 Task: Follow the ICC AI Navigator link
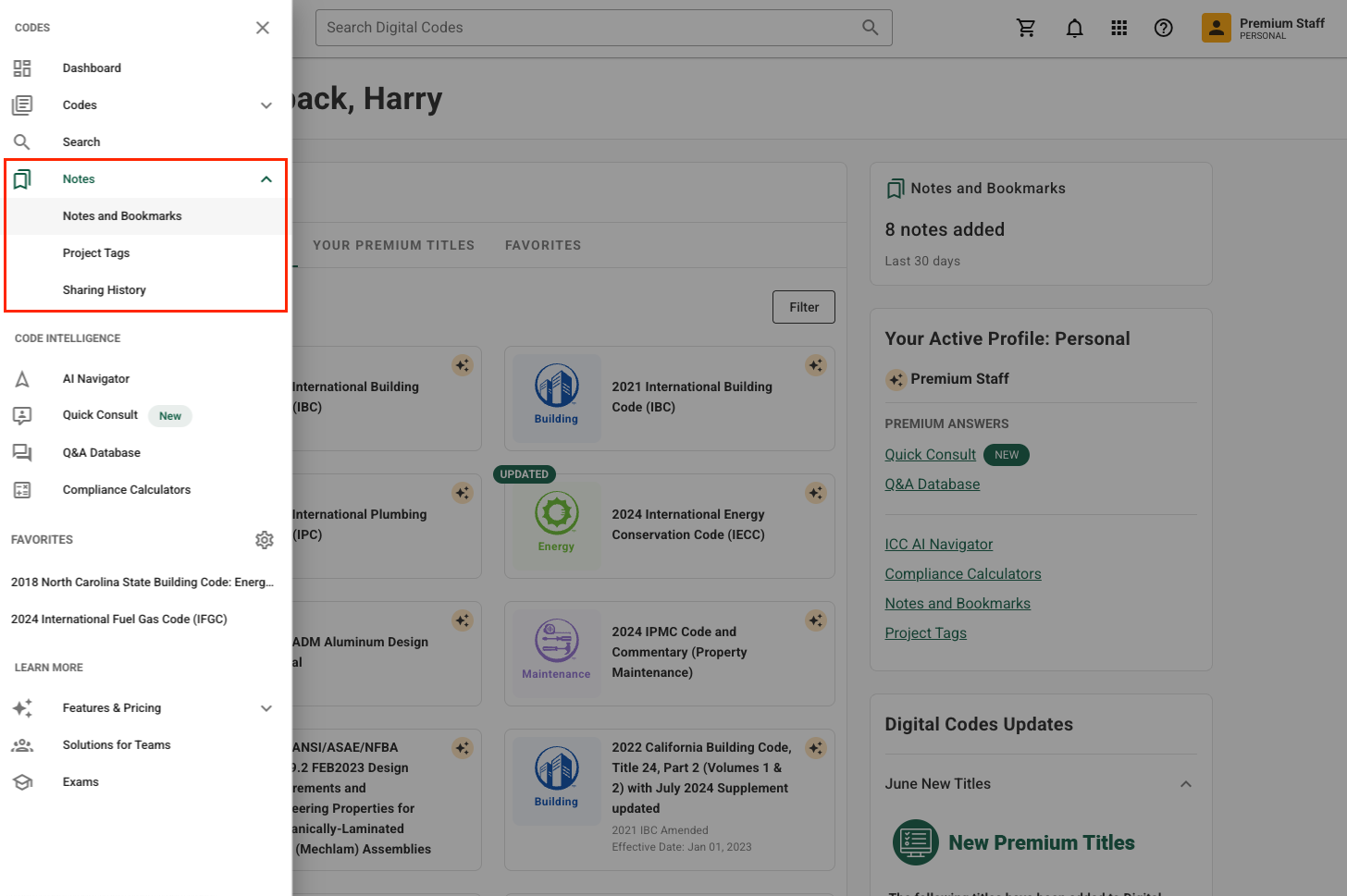(x=939, y=545)
